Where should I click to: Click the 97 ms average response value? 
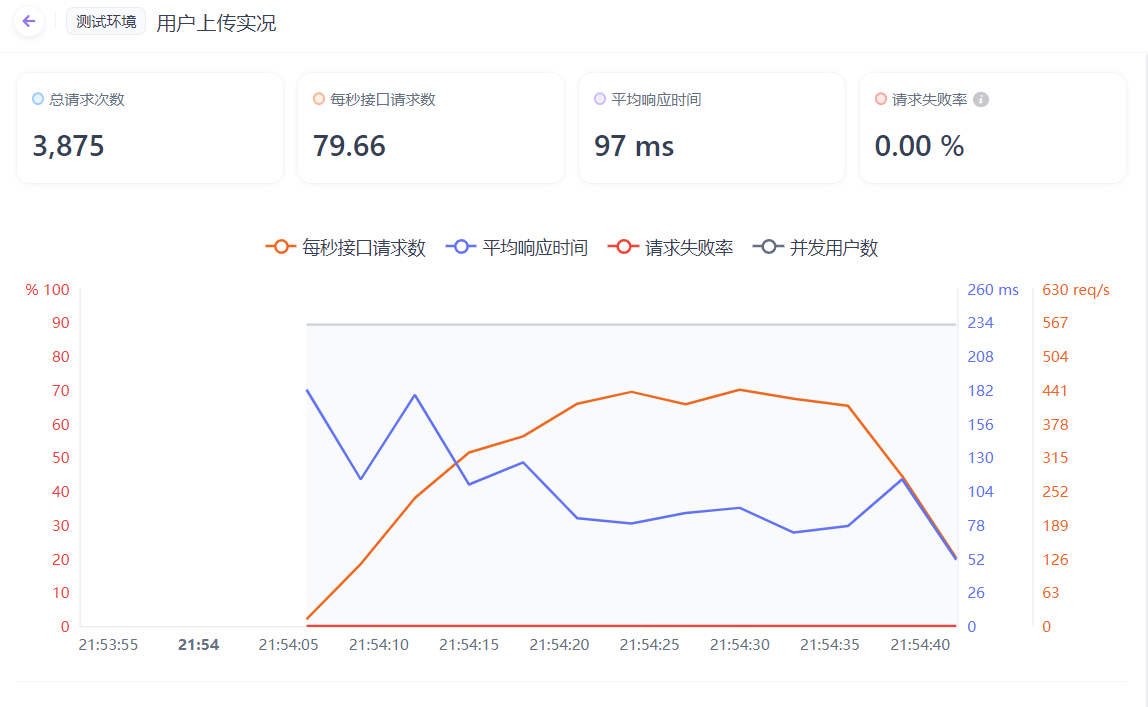click(634, 146)
